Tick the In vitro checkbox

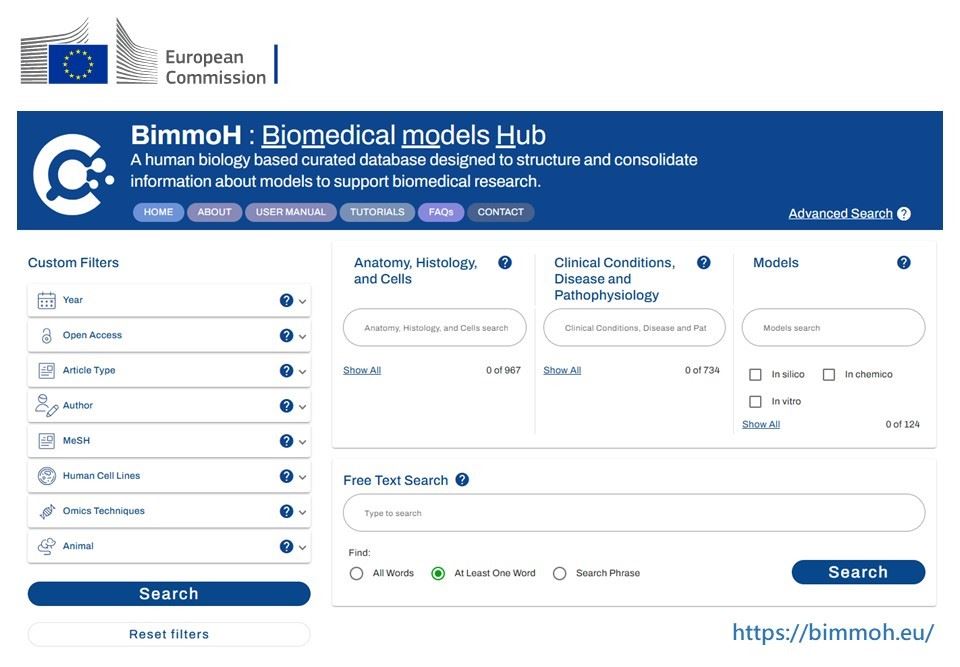pyautogui.click(x=756, y=402)
